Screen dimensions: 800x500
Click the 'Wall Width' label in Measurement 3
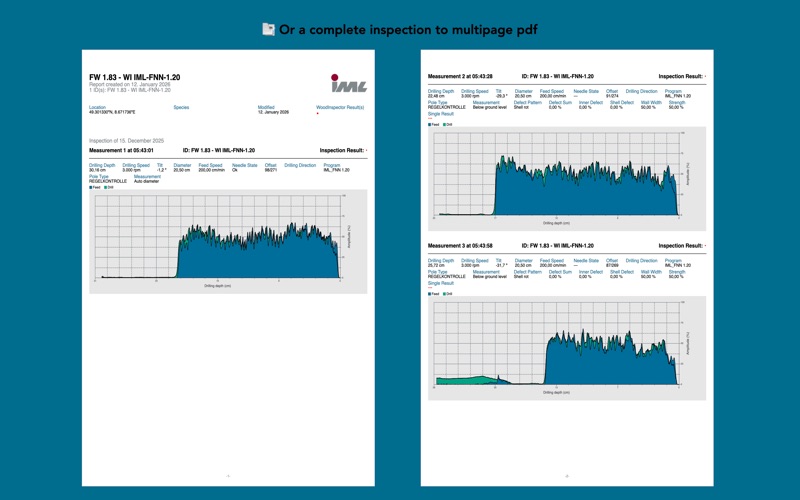coord(651,272)
